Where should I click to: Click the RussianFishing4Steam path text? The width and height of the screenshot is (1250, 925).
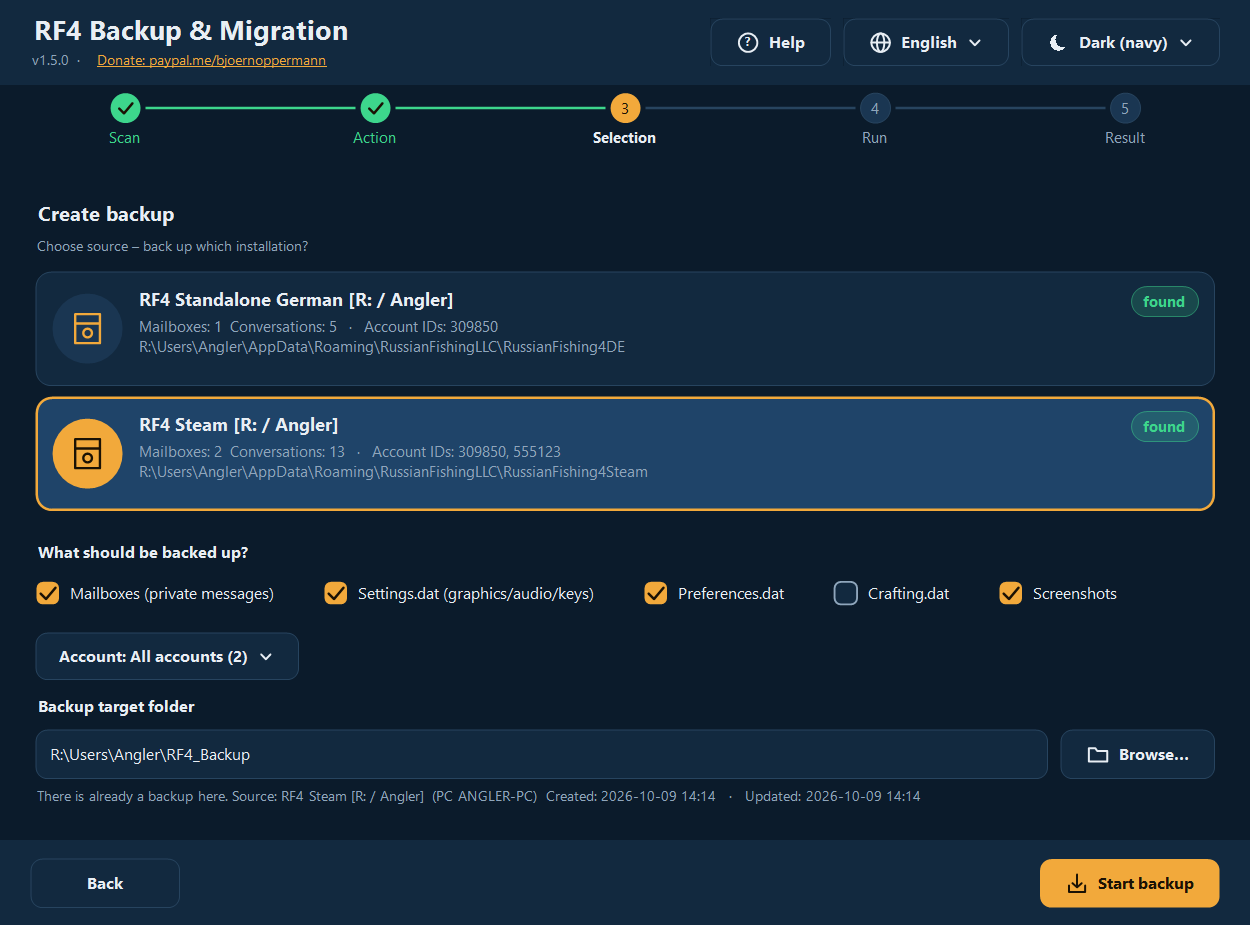point(393,472)
